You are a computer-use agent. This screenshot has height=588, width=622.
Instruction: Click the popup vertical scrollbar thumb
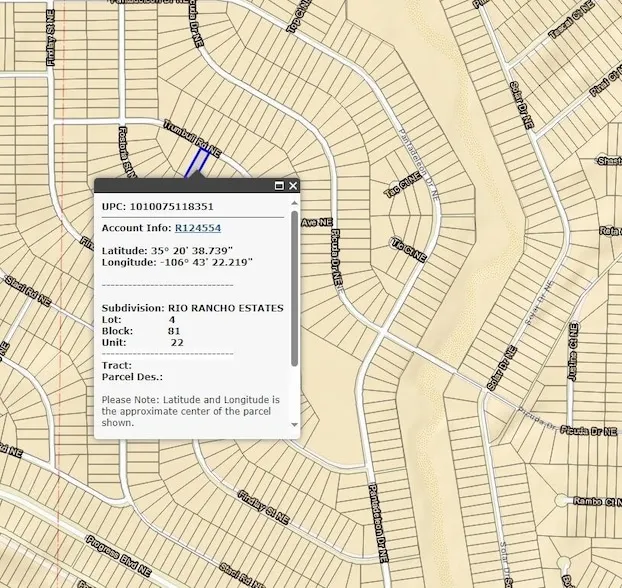pos(294,290)
